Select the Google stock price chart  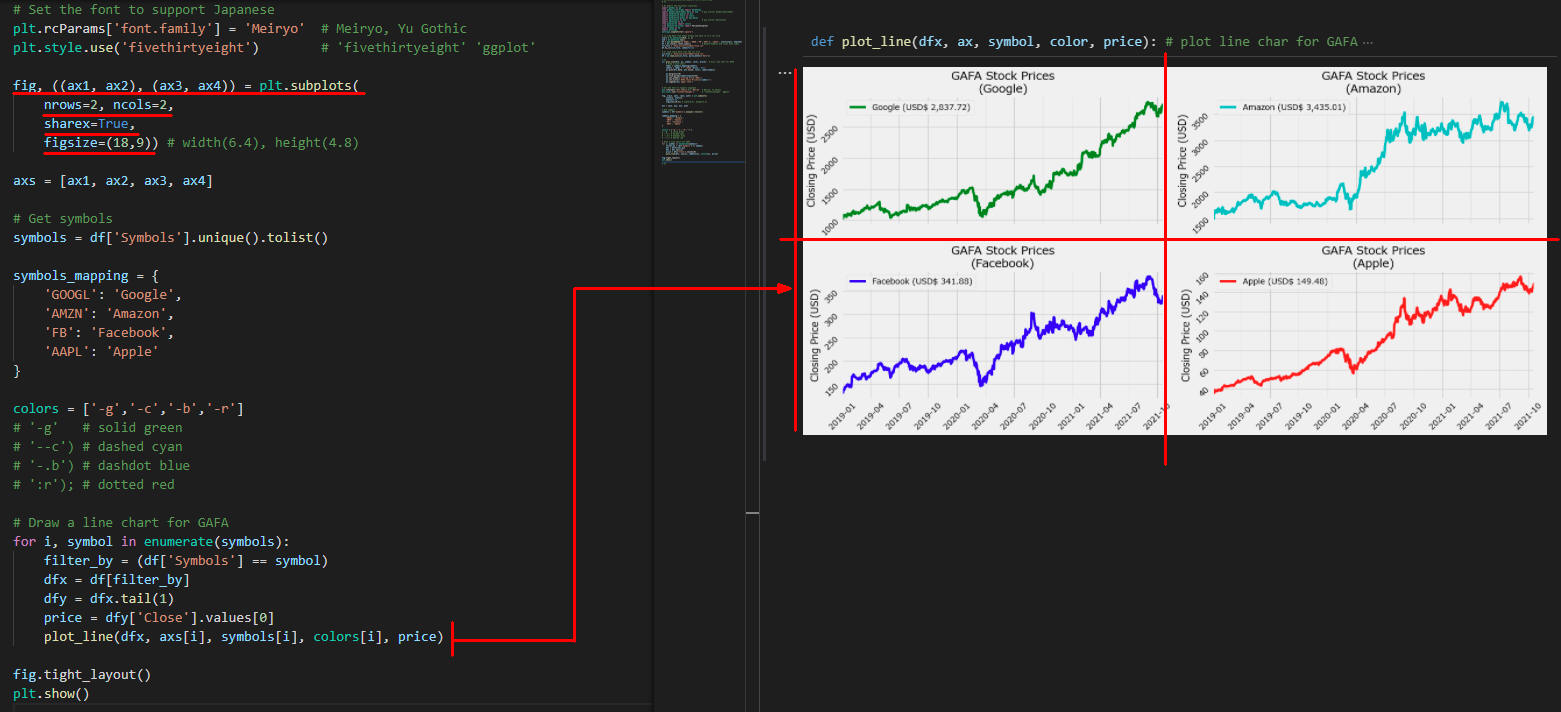point(985,152)
